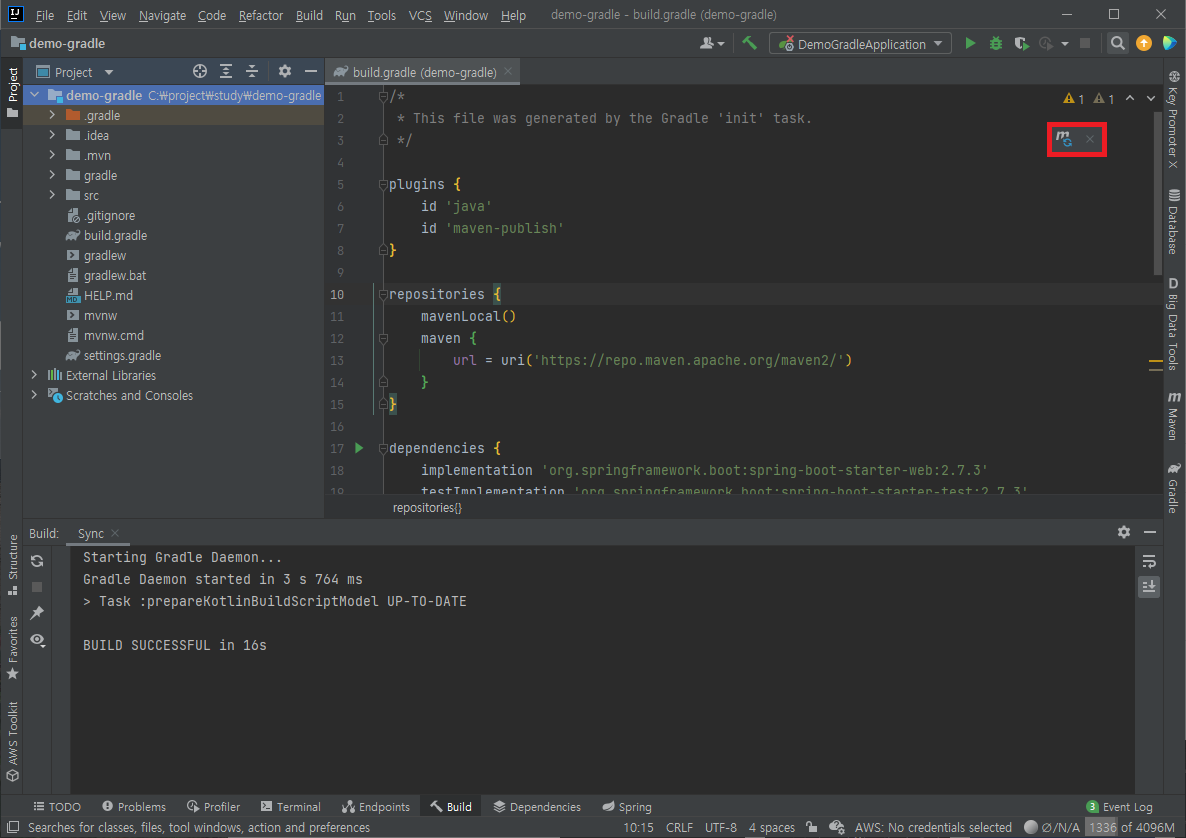Expand the .idea folder
Viewport: 1186px width, 838px height.
pos(51,135)
